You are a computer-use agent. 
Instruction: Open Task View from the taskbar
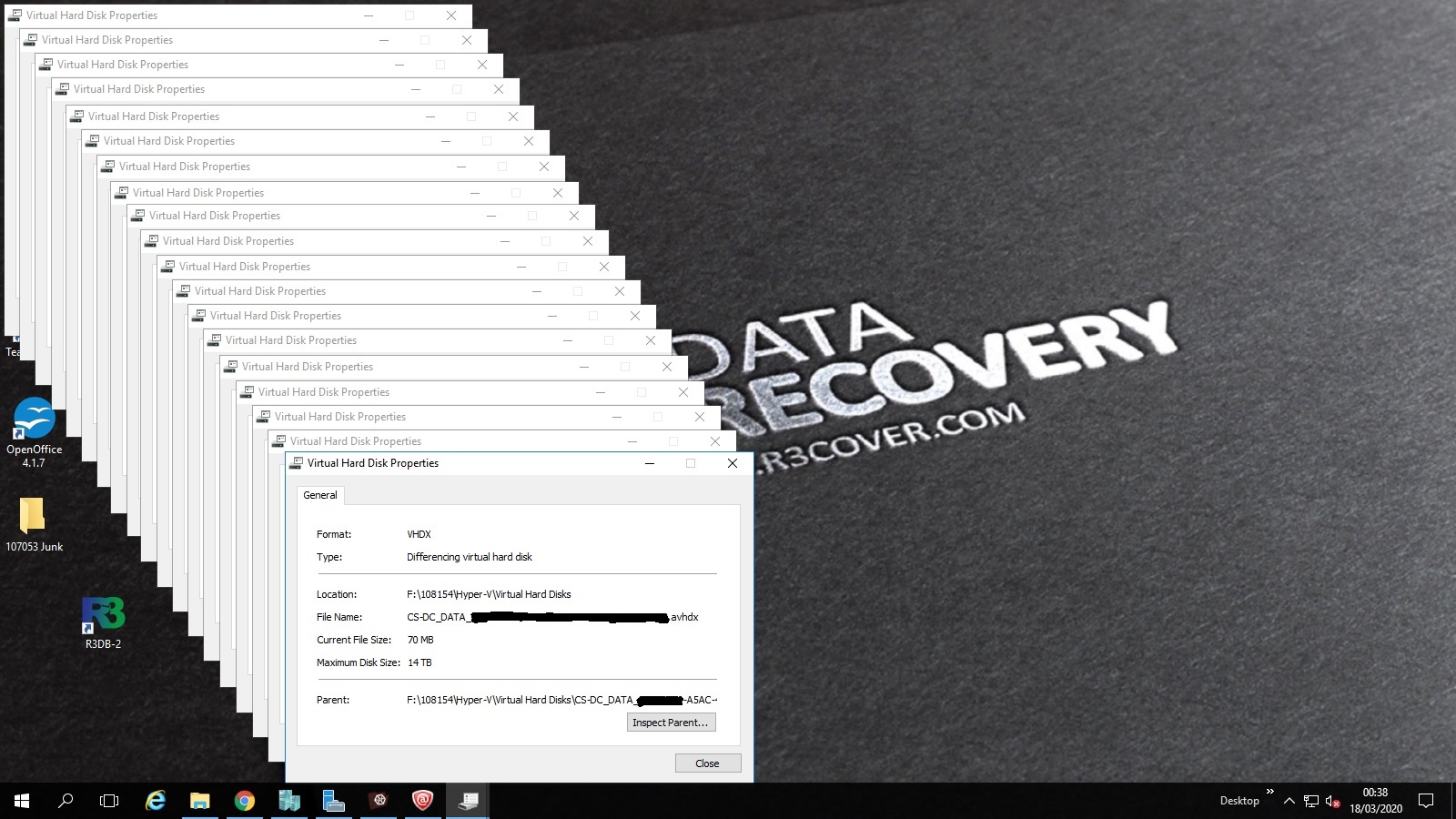pyautogui.click(x=109, y=801)
